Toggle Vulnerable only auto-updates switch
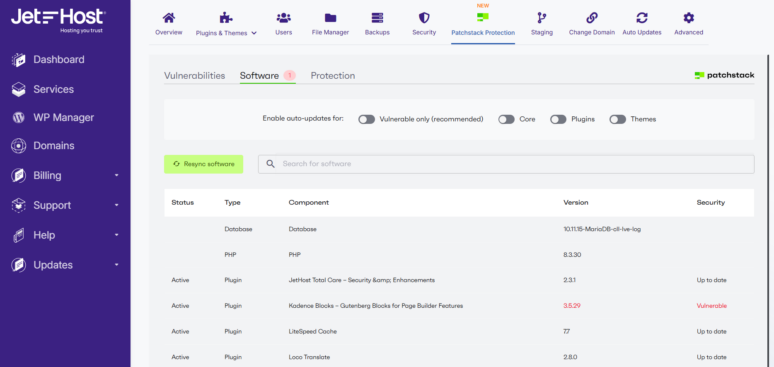The height and width of the screenshot is (367, 774). click(x=367, y=120)
